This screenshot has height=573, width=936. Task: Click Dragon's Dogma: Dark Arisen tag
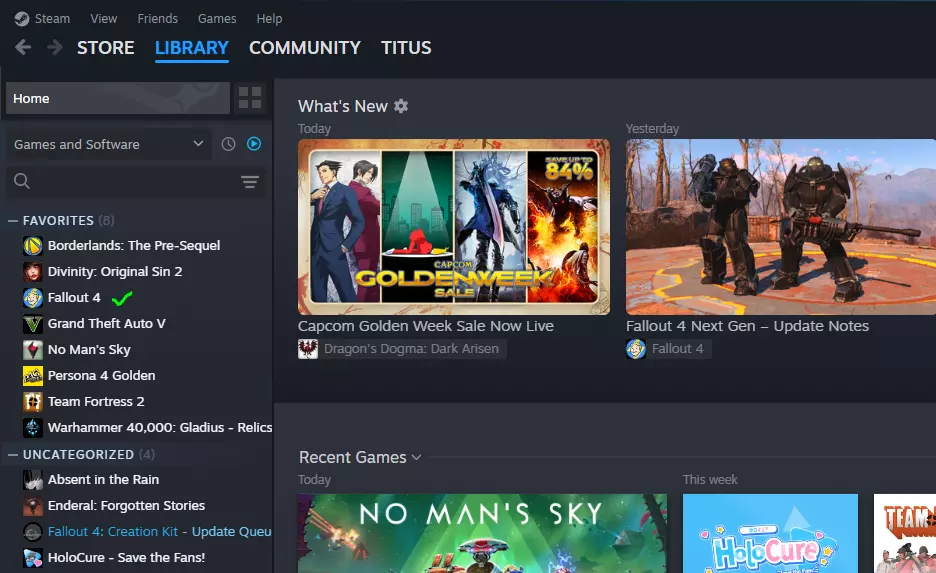(411, 349)
